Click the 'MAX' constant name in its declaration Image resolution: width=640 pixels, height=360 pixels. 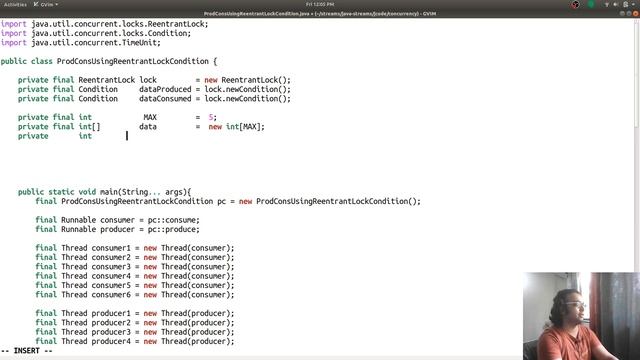[150, 118]
